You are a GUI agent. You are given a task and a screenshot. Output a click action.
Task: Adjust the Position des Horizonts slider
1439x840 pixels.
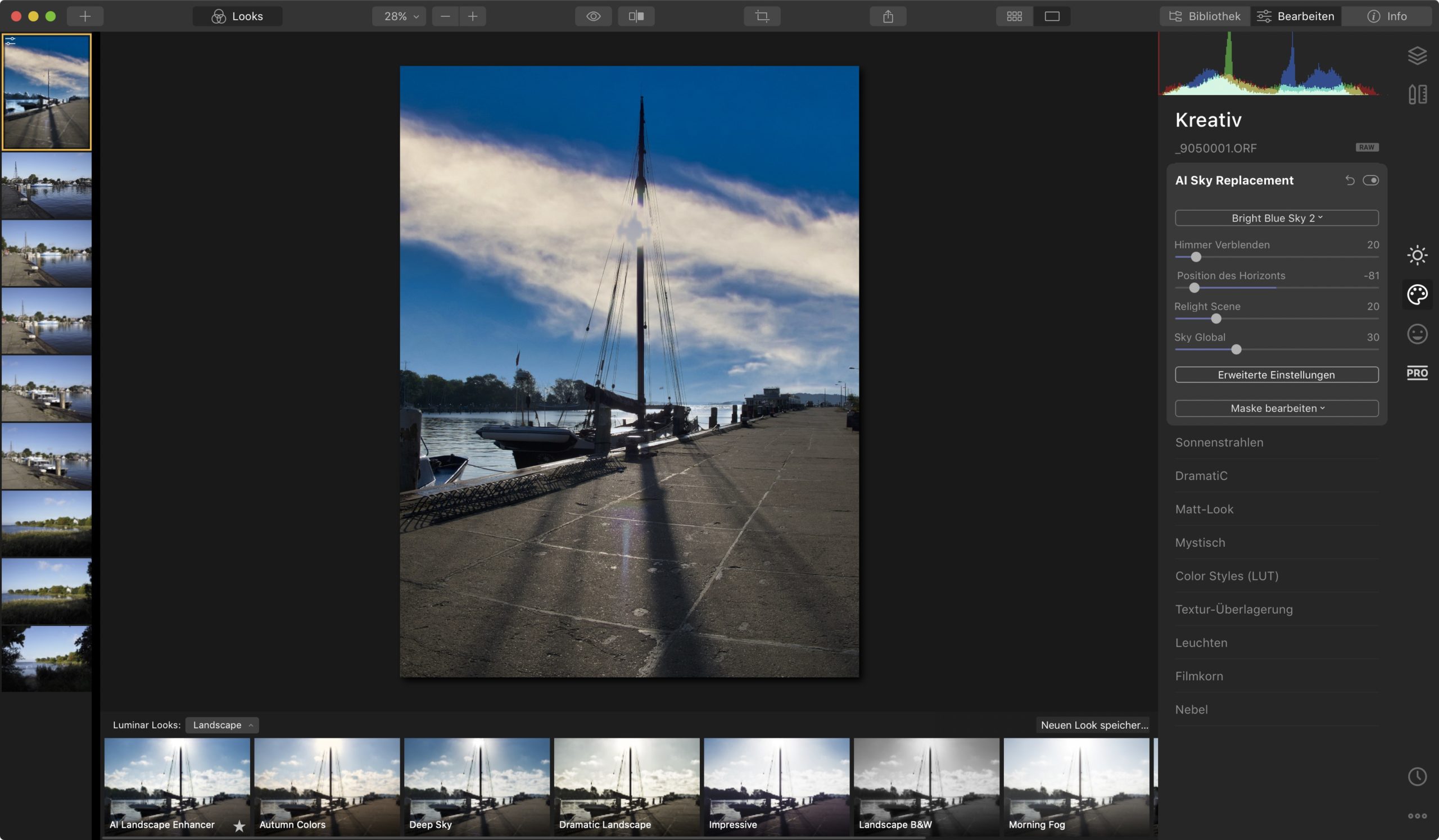click(1194, 288)
